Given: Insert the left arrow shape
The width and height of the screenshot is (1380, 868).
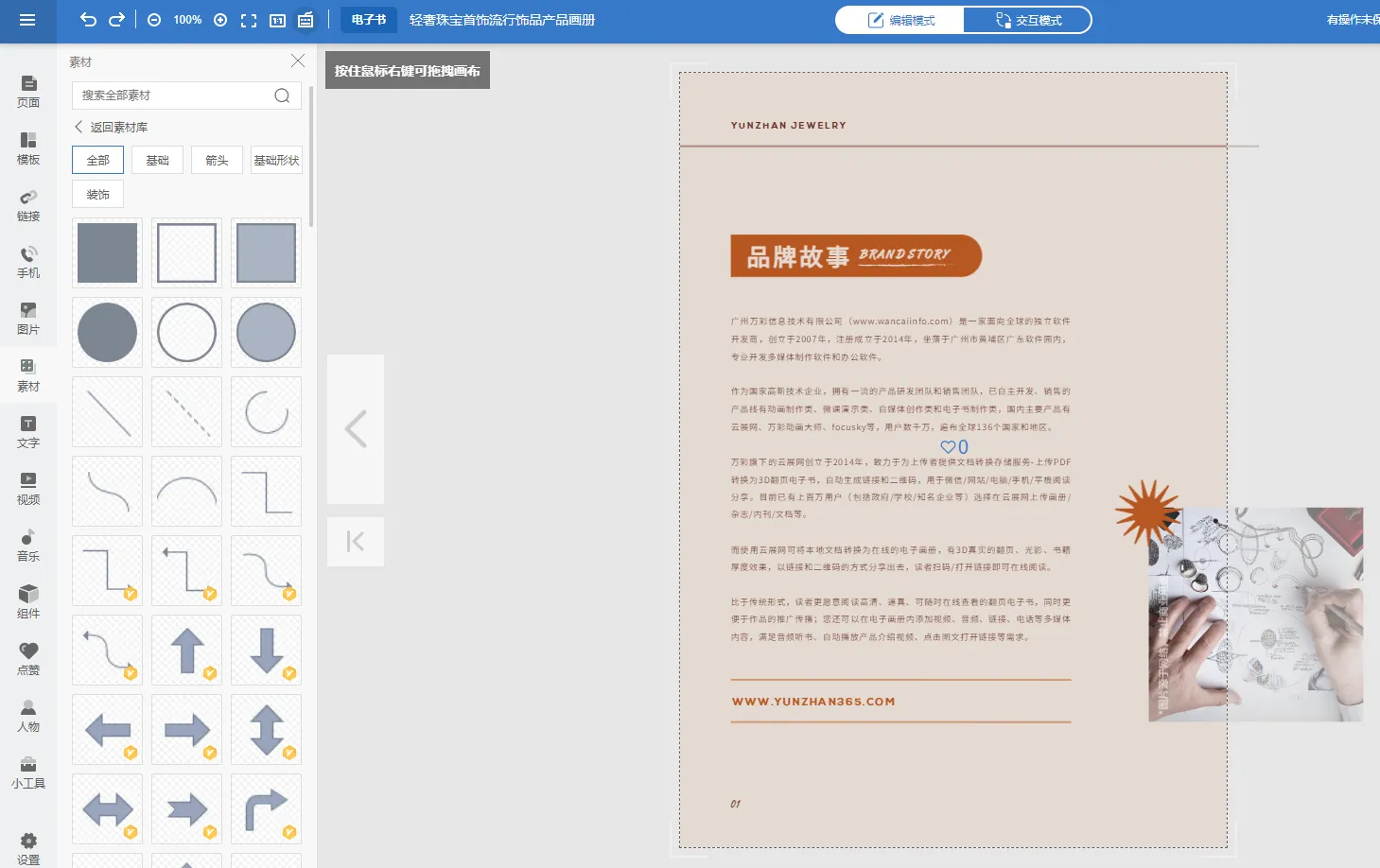Looking at the screenshot, I should [x=107, y=729].
